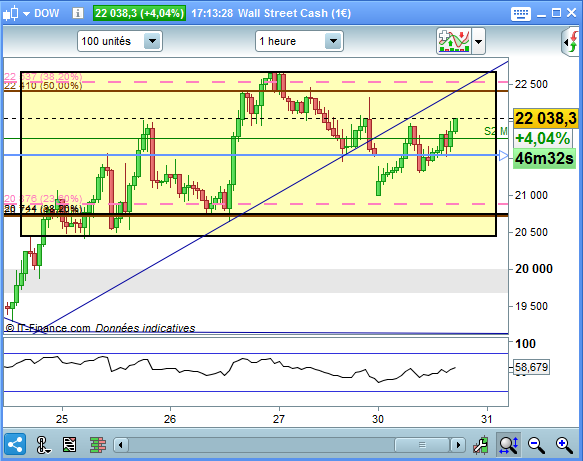
Task: Open the keyboard shortcuts icon in title bar
Action: pyautogui.click(x=521, y=14)
